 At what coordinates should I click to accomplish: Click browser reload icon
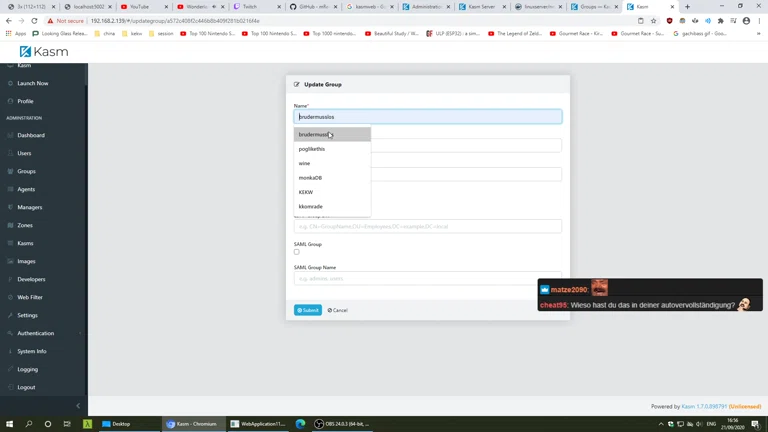[34, 21]
